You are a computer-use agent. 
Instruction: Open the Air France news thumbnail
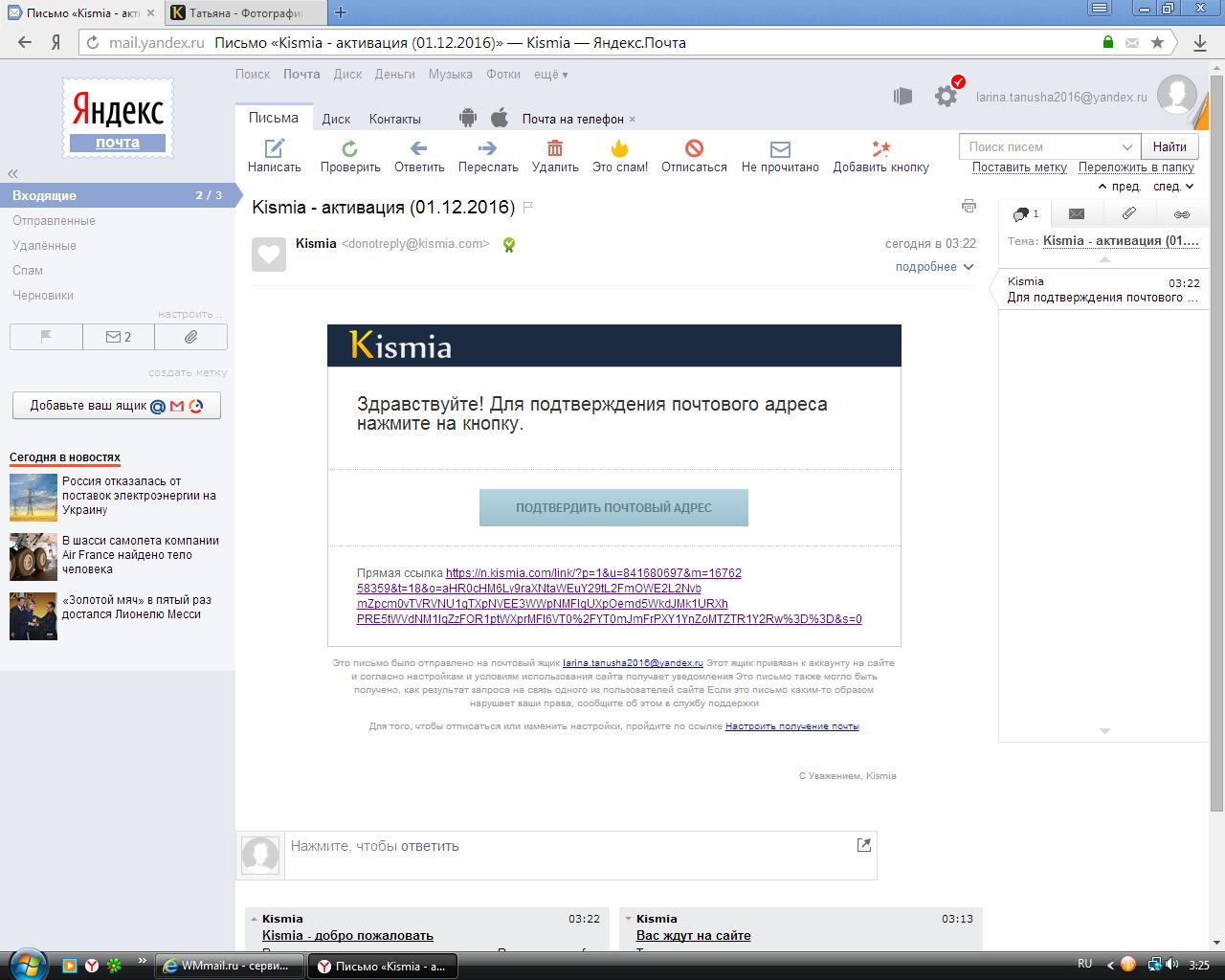[33, 557]
